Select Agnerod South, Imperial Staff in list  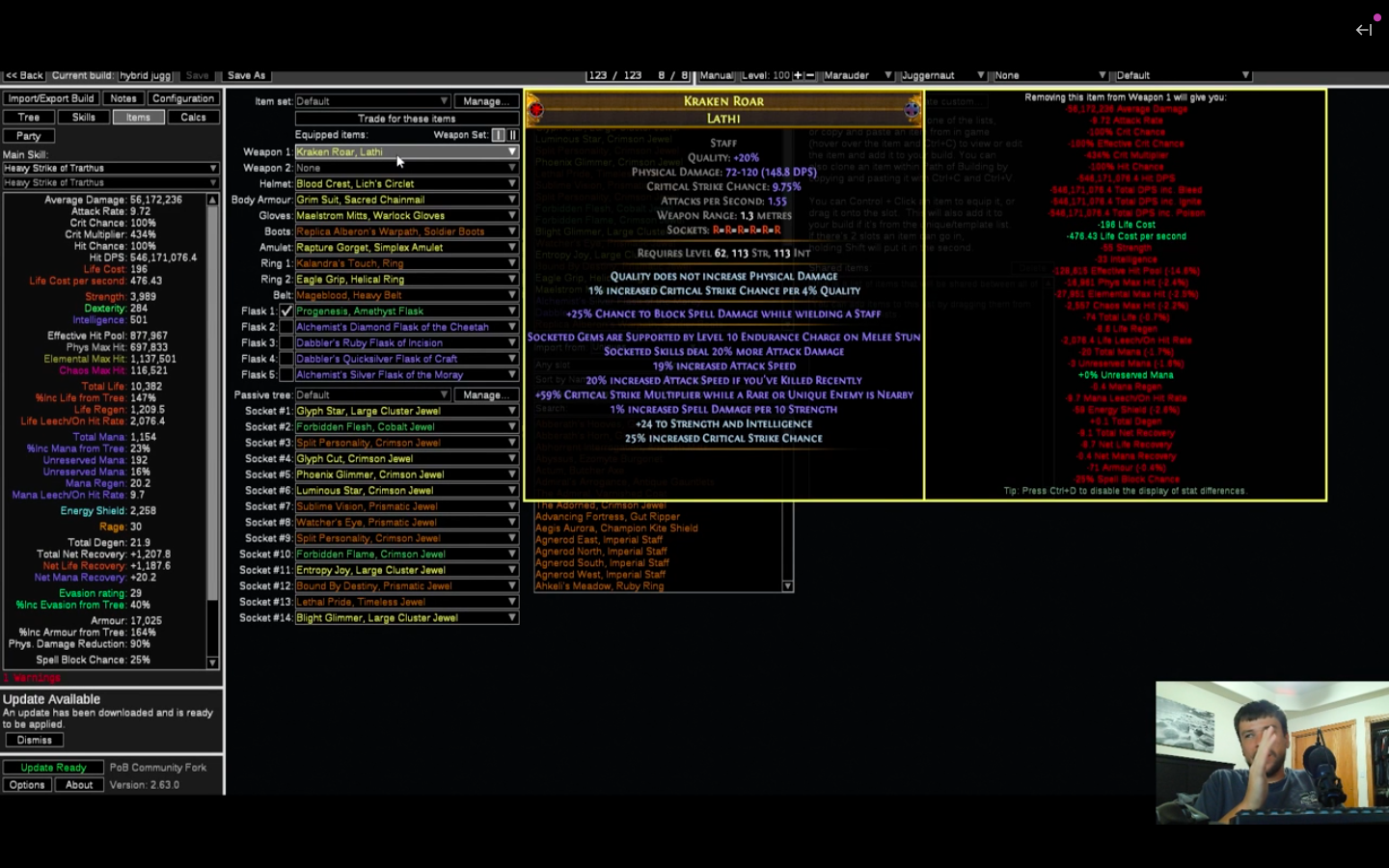[x=602, y=563]
